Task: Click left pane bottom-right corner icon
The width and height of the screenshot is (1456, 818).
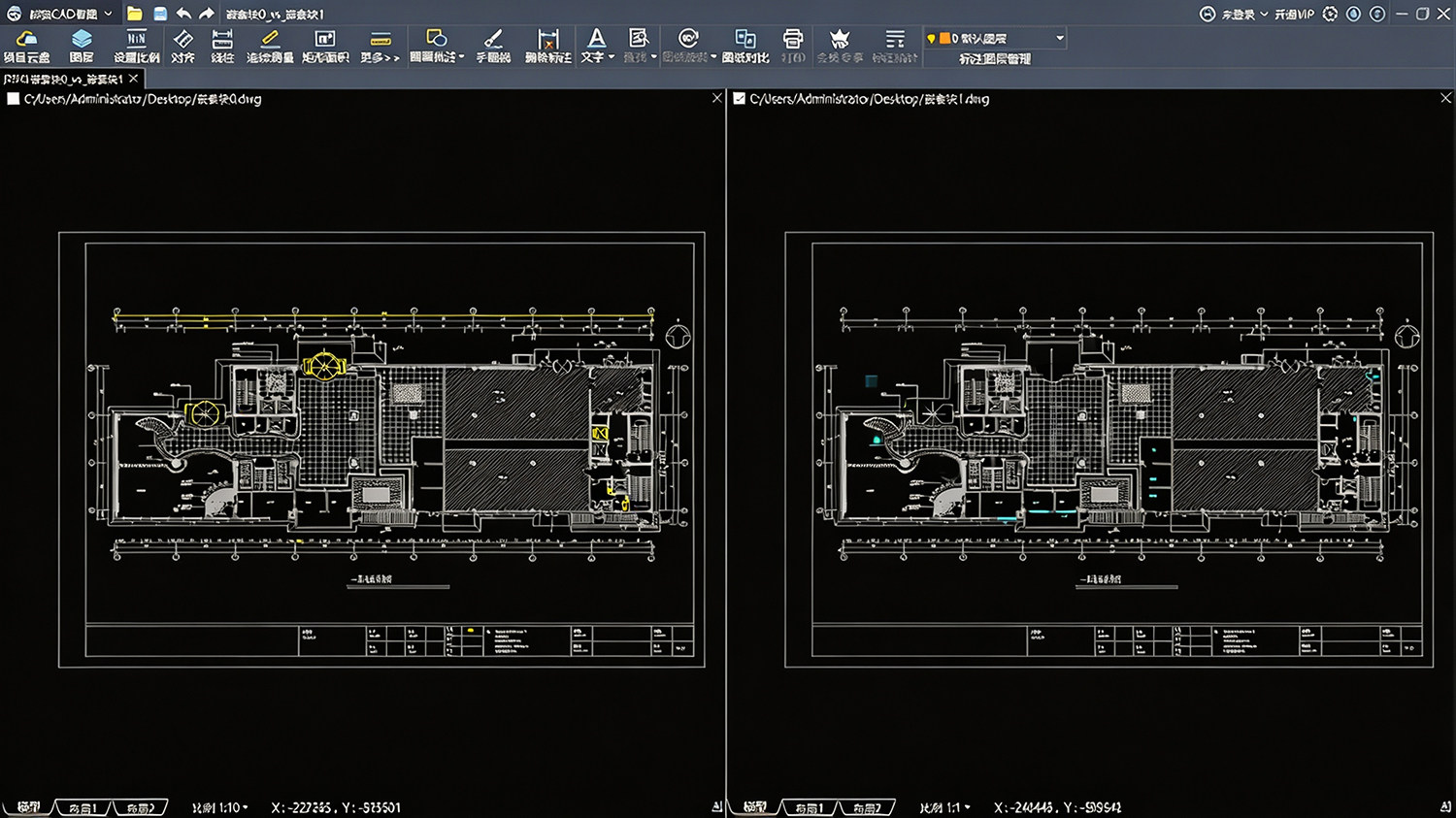Action: pyautogui.click(x=716, y=807)
